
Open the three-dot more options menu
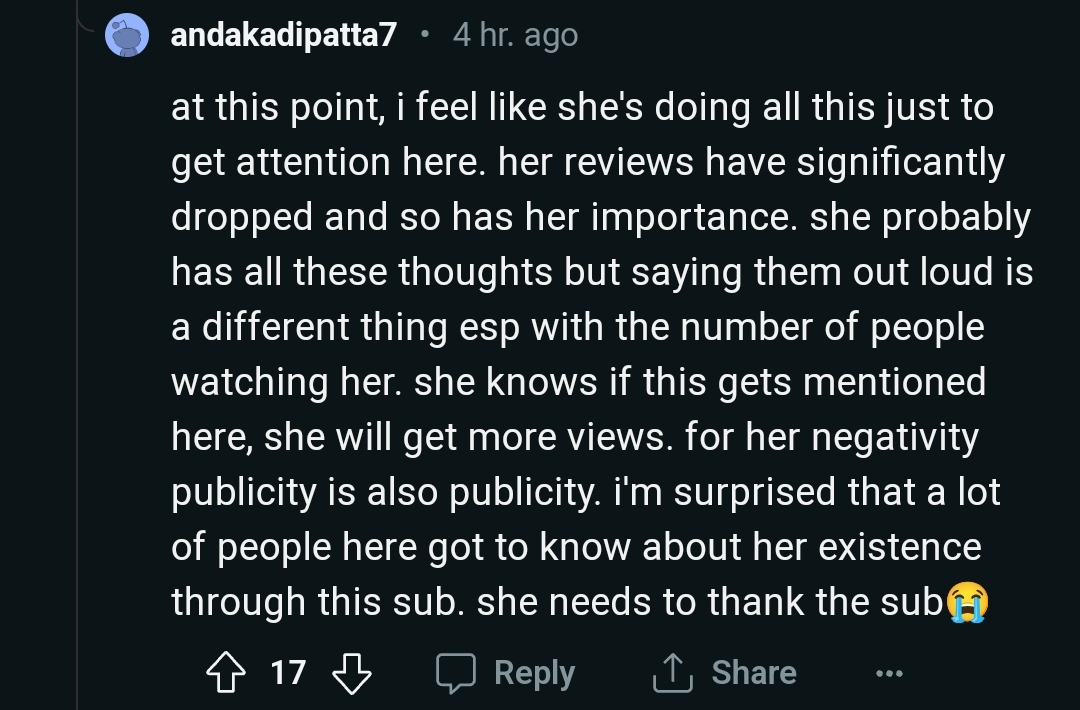889,674
